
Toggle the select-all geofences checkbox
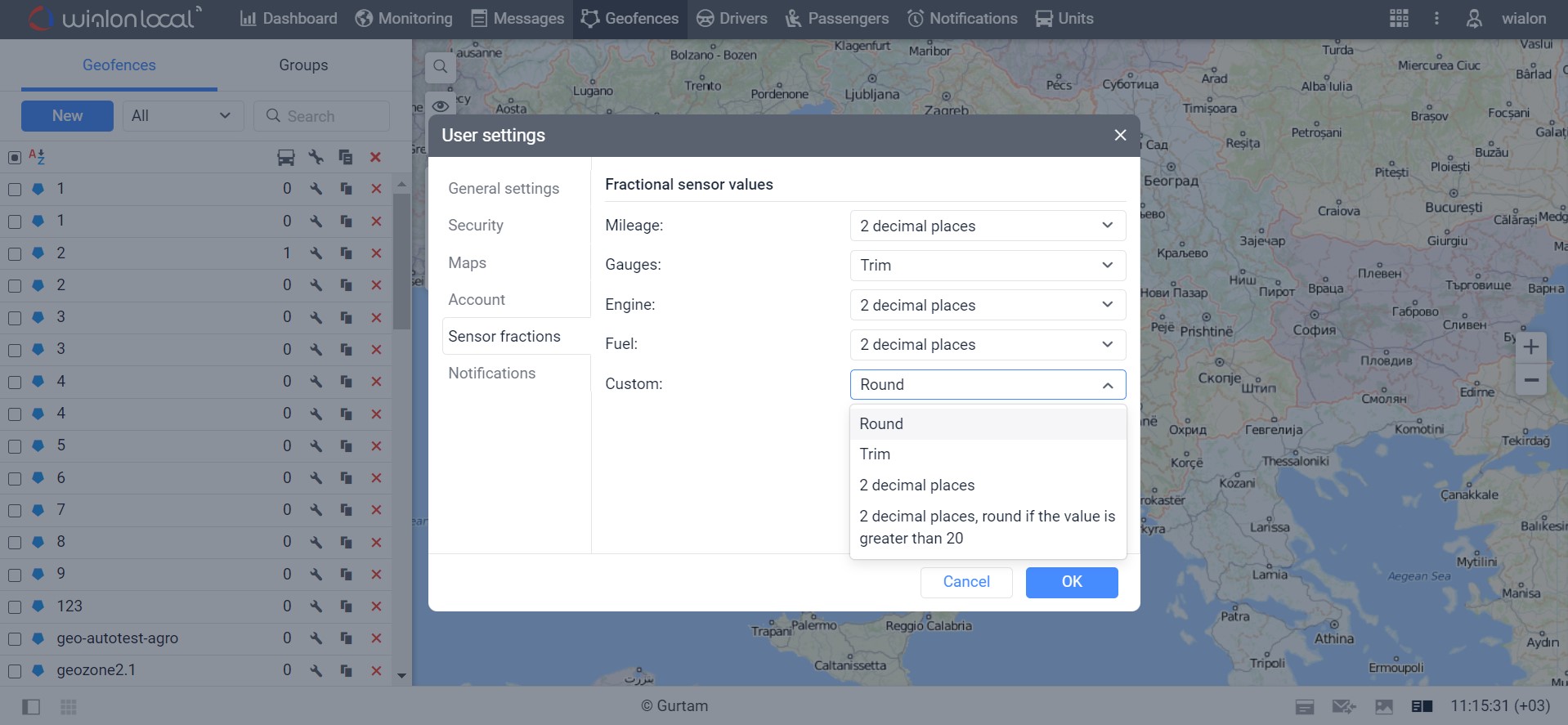[15, 158]
